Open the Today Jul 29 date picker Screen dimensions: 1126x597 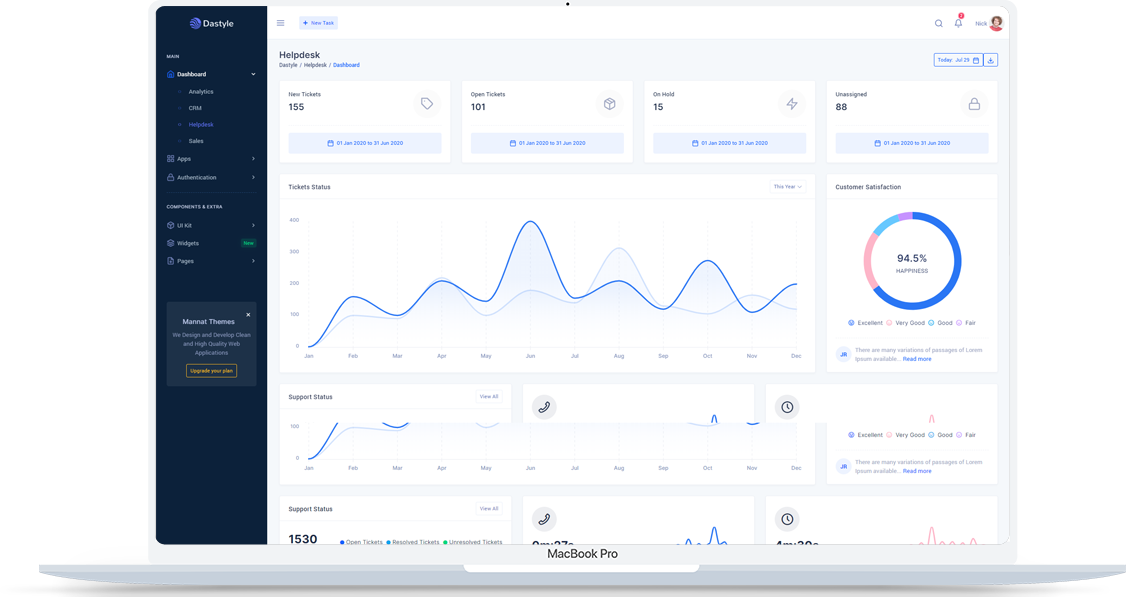tap(957, 60)
